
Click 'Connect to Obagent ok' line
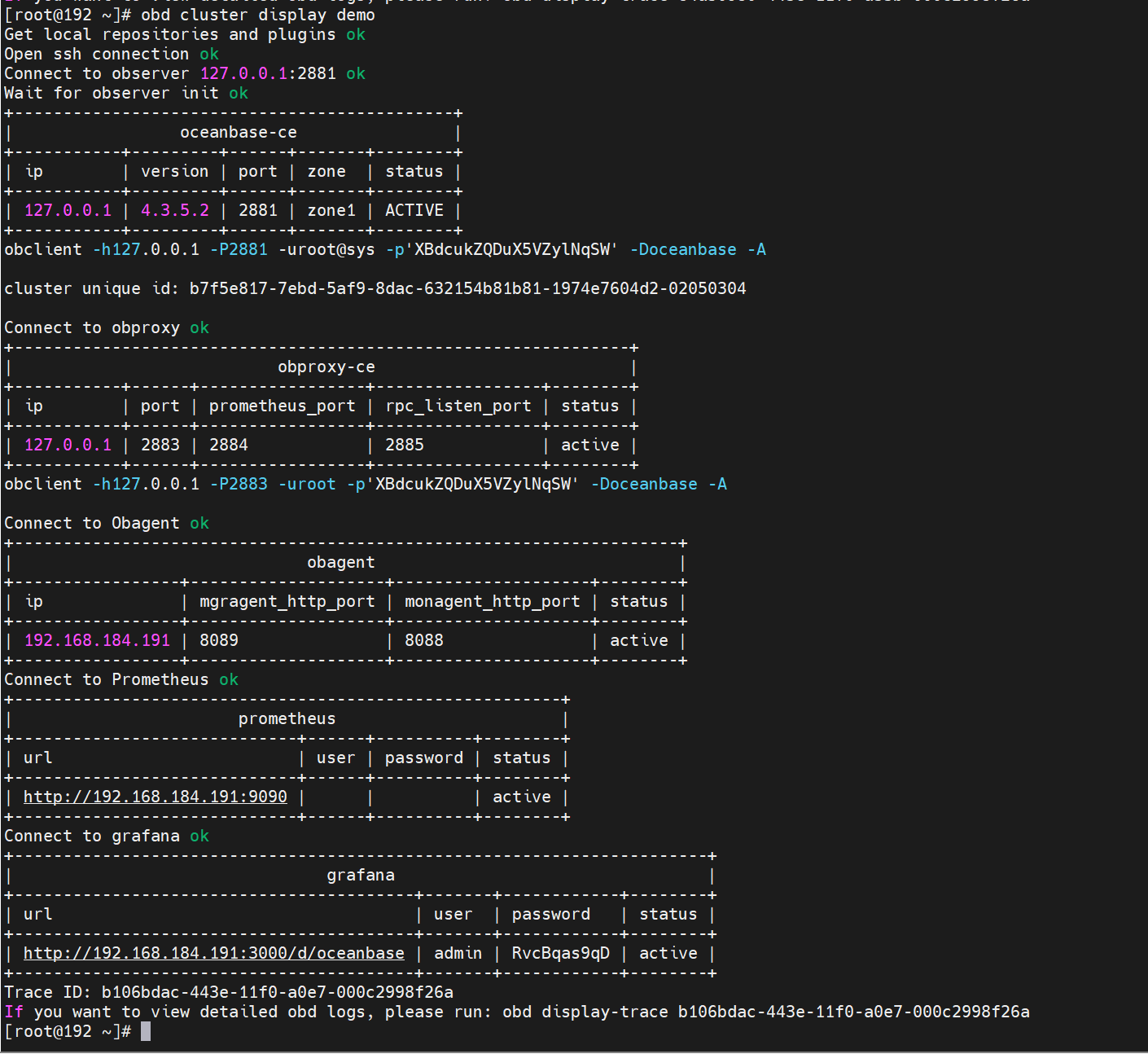107,523
